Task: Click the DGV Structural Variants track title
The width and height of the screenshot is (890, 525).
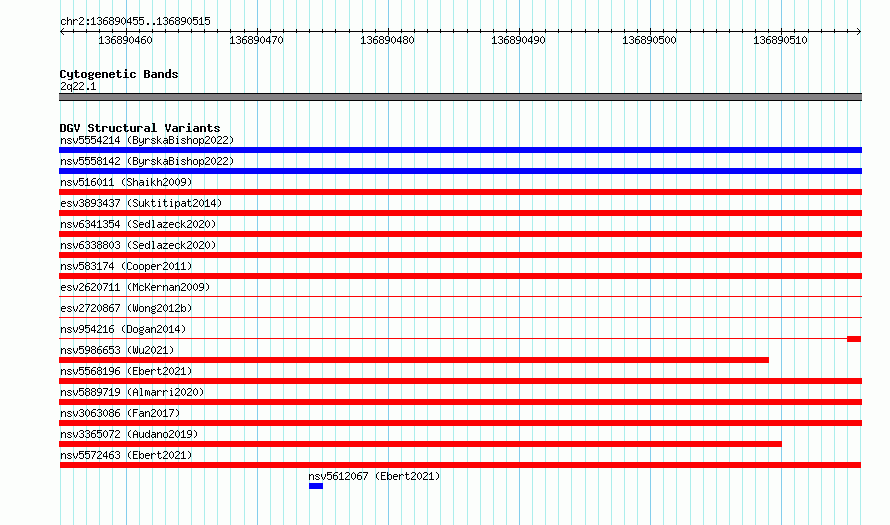Action: tap(140, 128)
